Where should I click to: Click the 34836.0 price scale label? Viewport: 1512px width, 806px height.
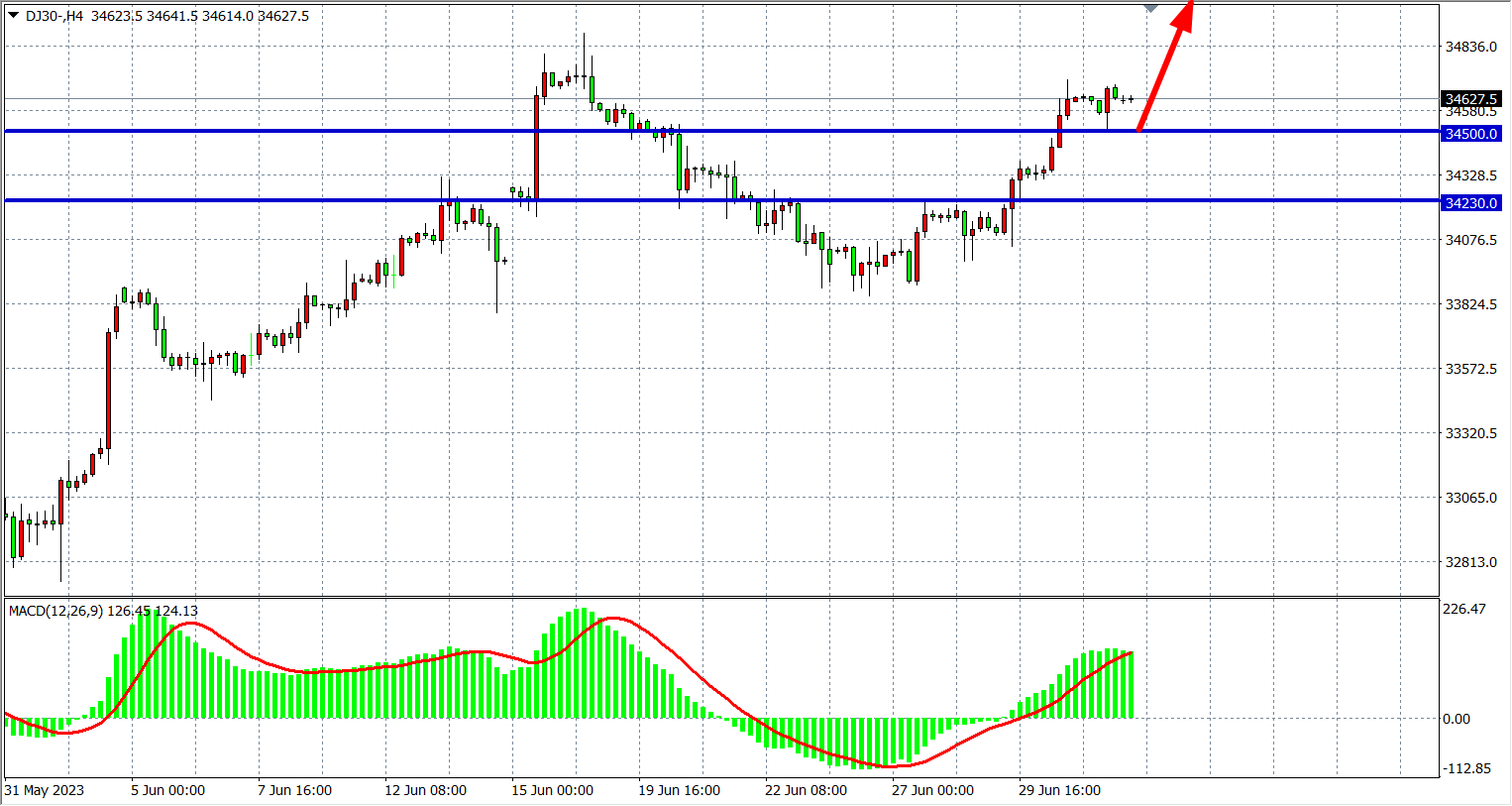point(1470,47)
